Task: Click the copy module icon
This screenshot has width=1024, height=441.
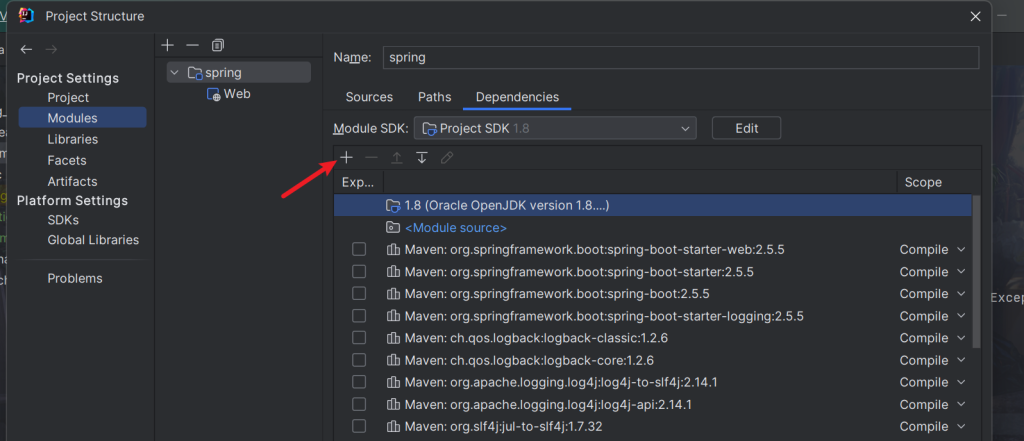Action: click(218, 45)
